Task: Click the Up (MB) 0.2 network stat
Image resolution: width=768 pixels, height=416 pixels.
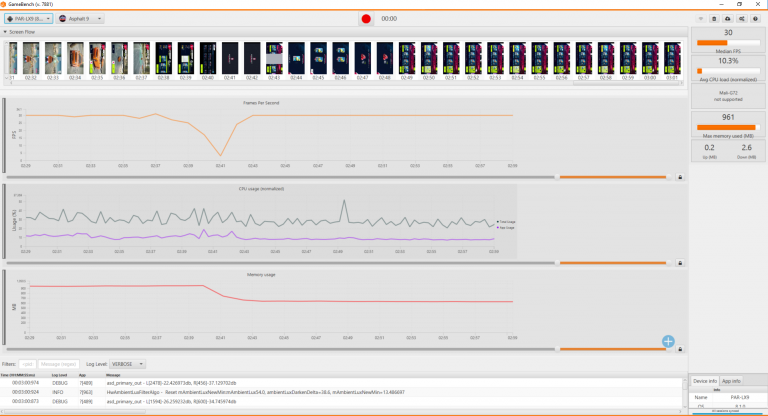Action: coord(709,151)
